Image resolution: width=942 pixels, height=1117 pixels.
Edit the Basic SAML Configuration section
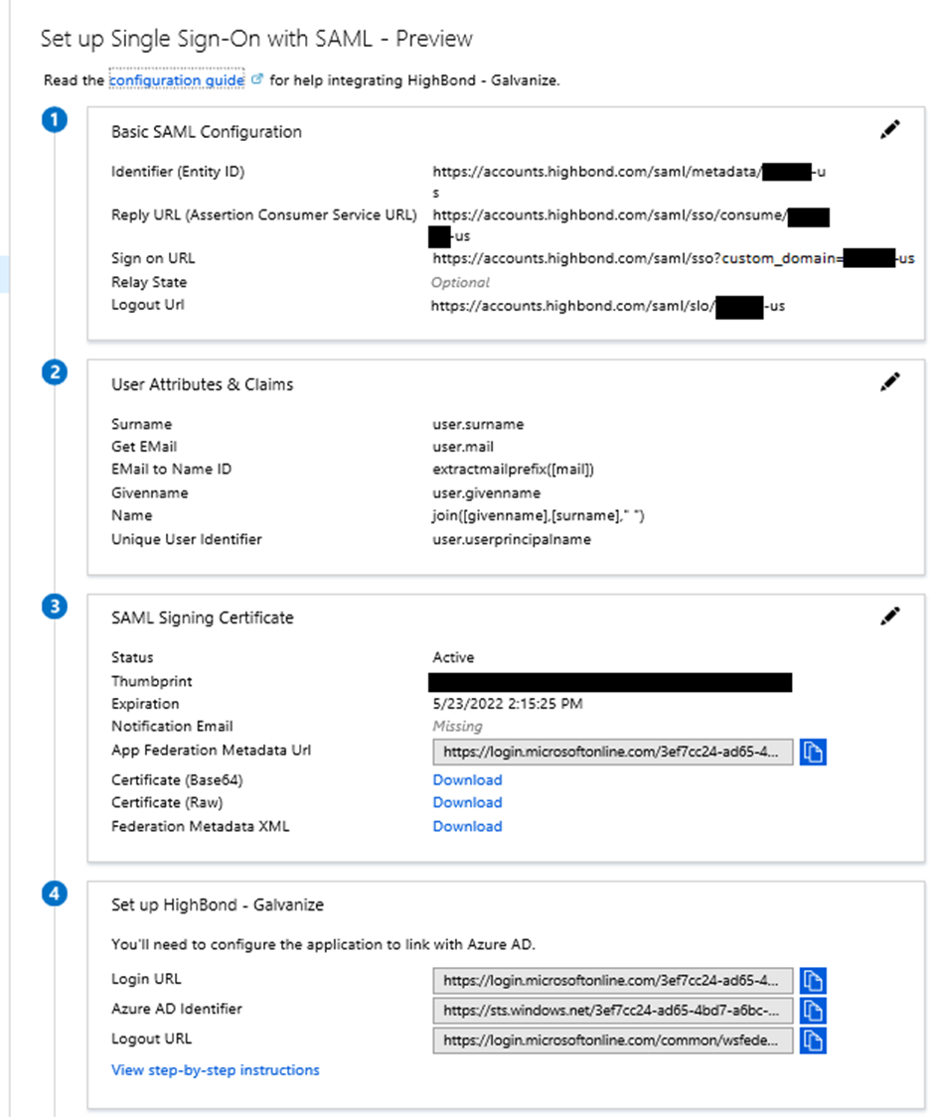coord(890,129)
